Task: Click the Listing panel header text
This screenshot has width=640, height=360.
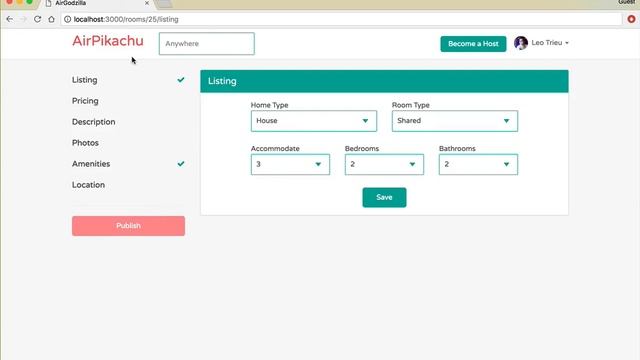Action: pyautogui.click(x=222, y=81)
